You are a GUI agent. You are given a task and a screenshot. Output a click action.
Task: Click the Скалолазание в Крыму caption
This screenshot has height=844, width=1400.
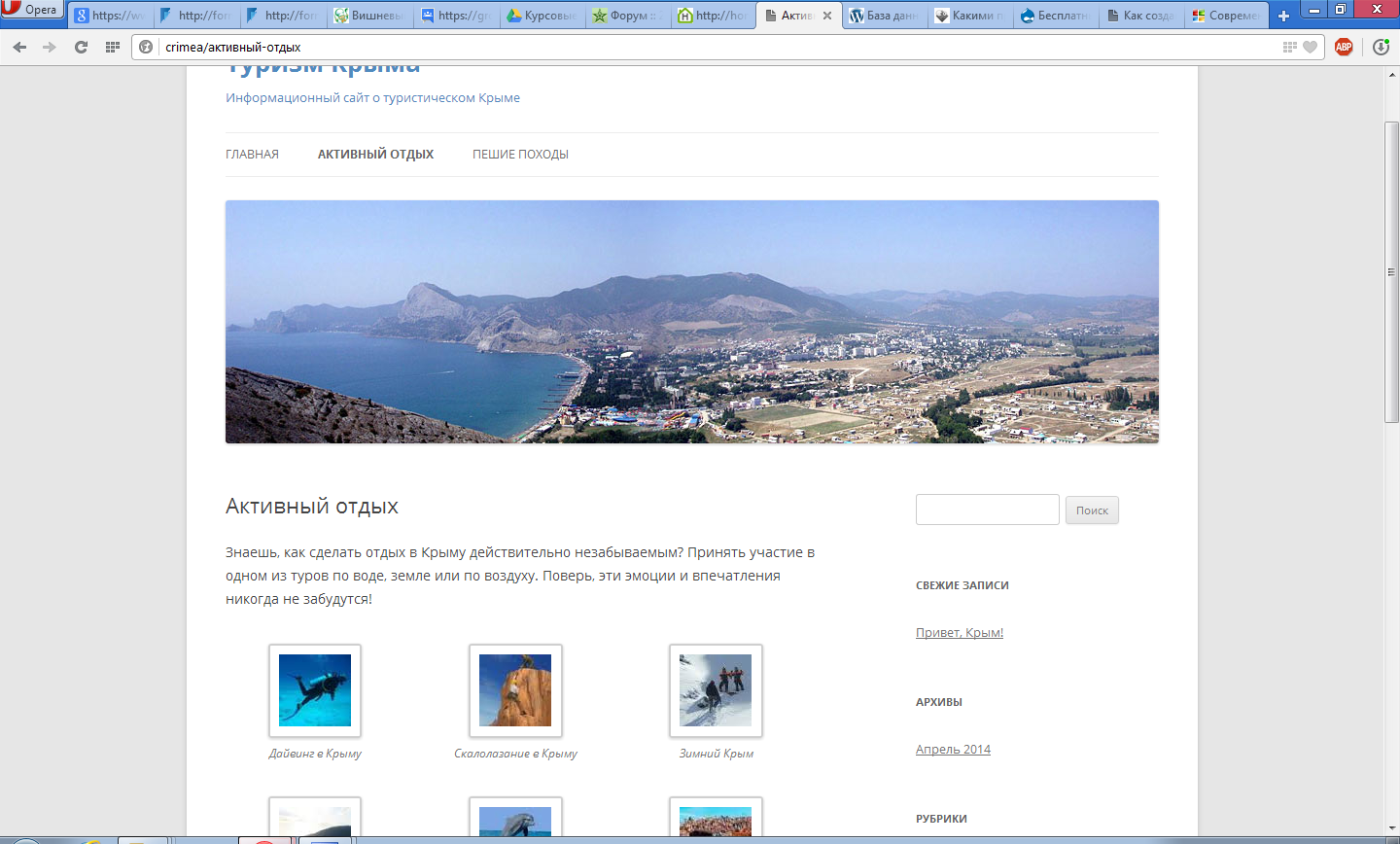coord(515,754)
